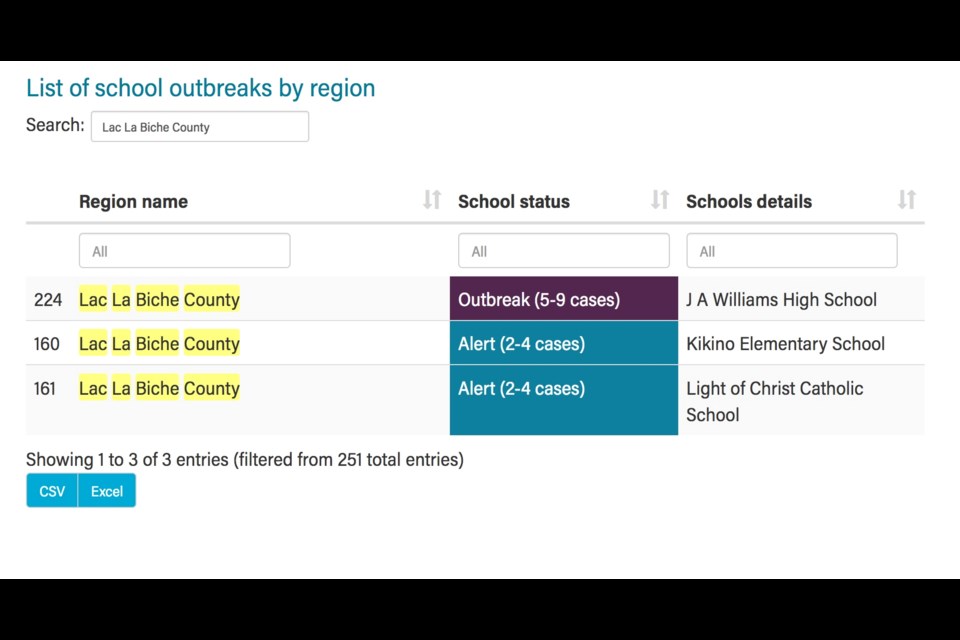Sort table by Schools details arrows icon
This screenshot has height=640, width=960.
click(907, 200)
